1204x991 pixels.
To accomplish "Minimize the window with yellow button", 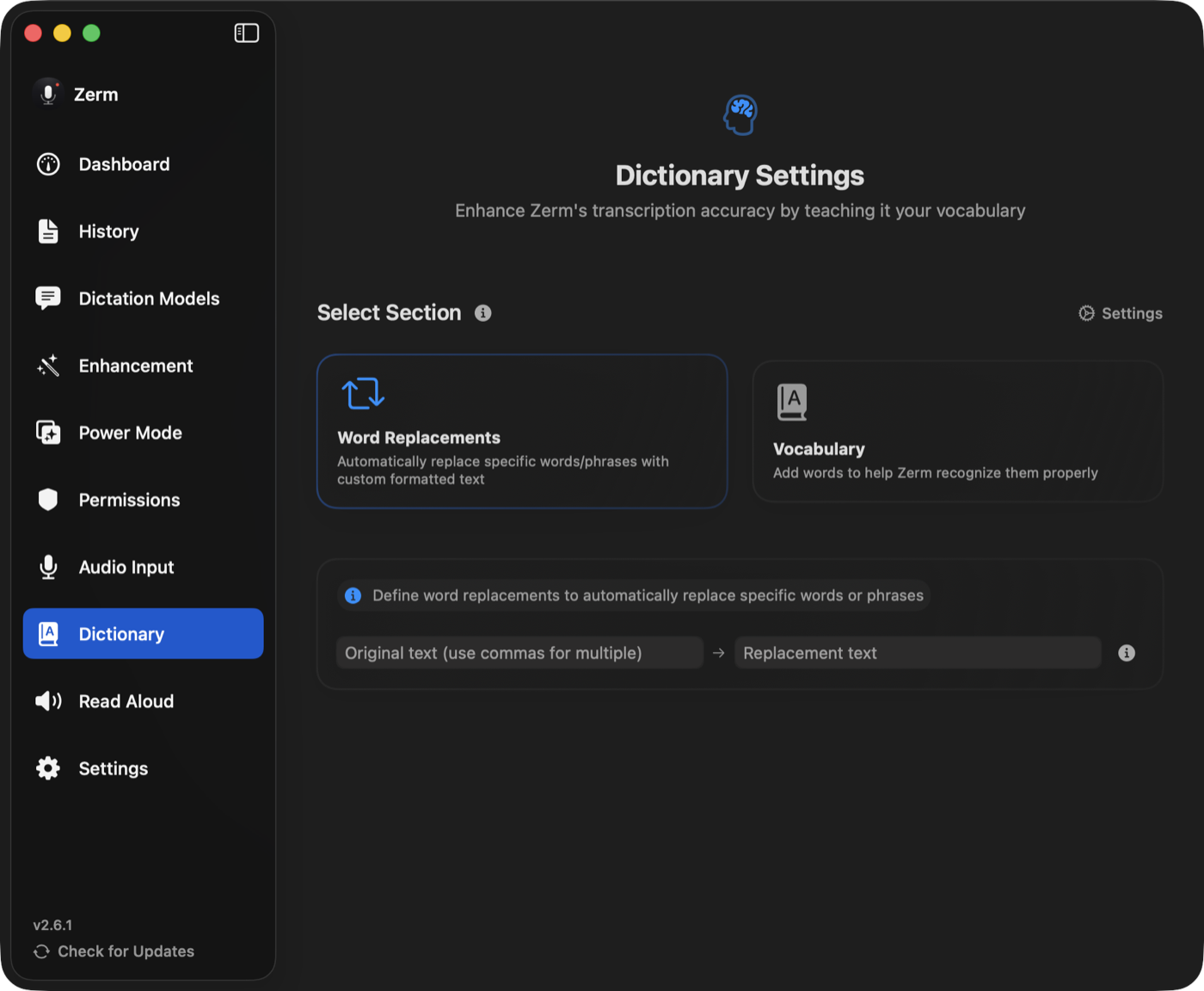I will [x=62, y=33].
